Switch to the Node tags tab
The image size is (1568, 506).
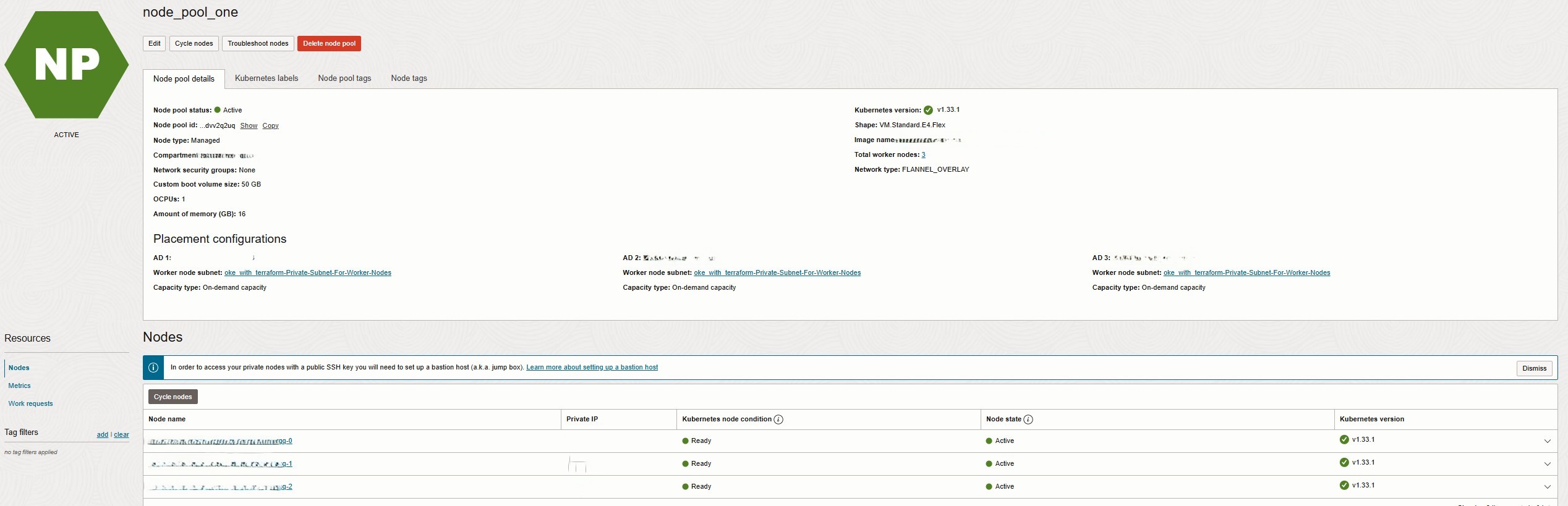click(x=409, y=78)
